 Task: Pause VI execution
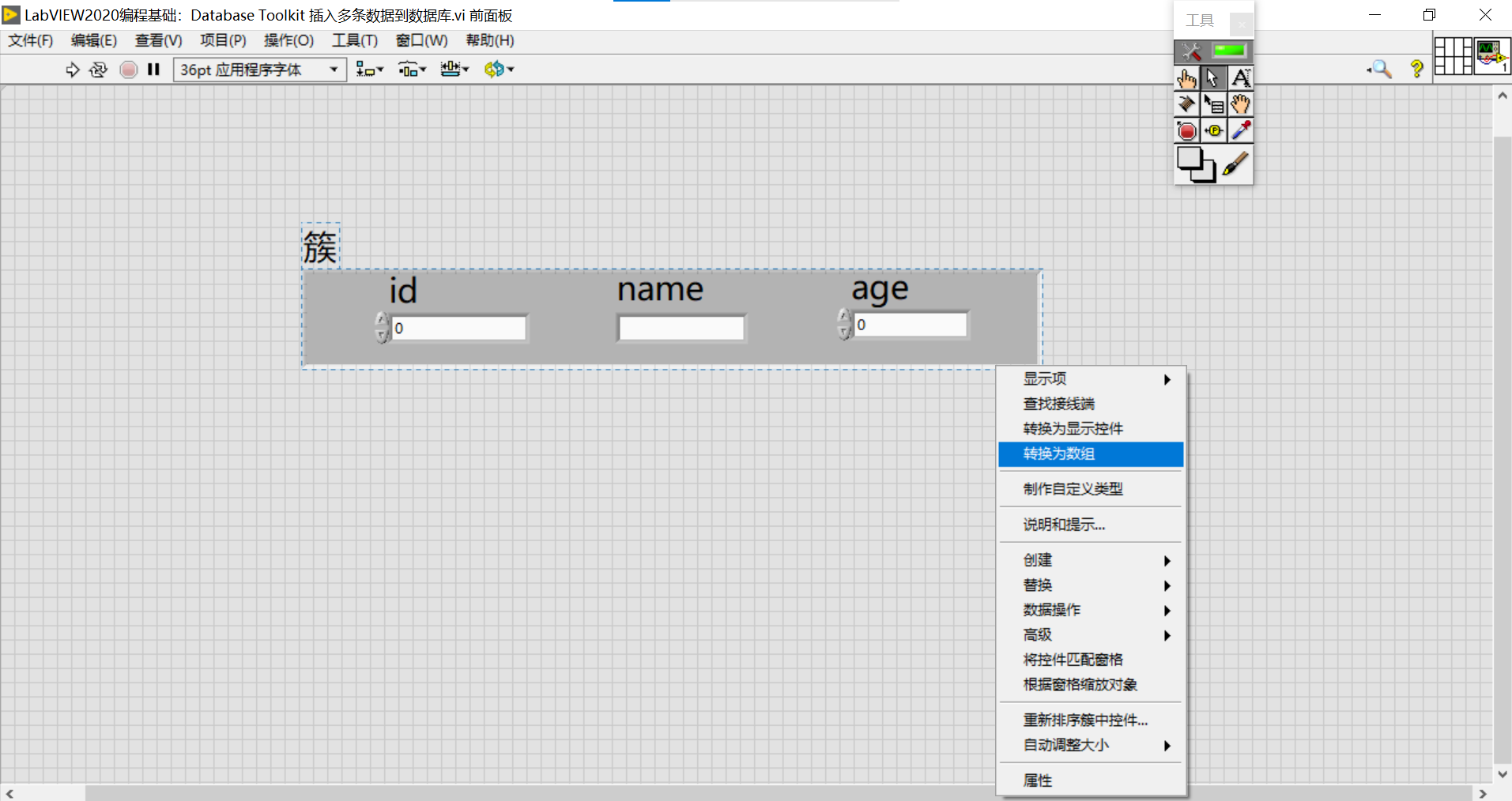point(153,70)
